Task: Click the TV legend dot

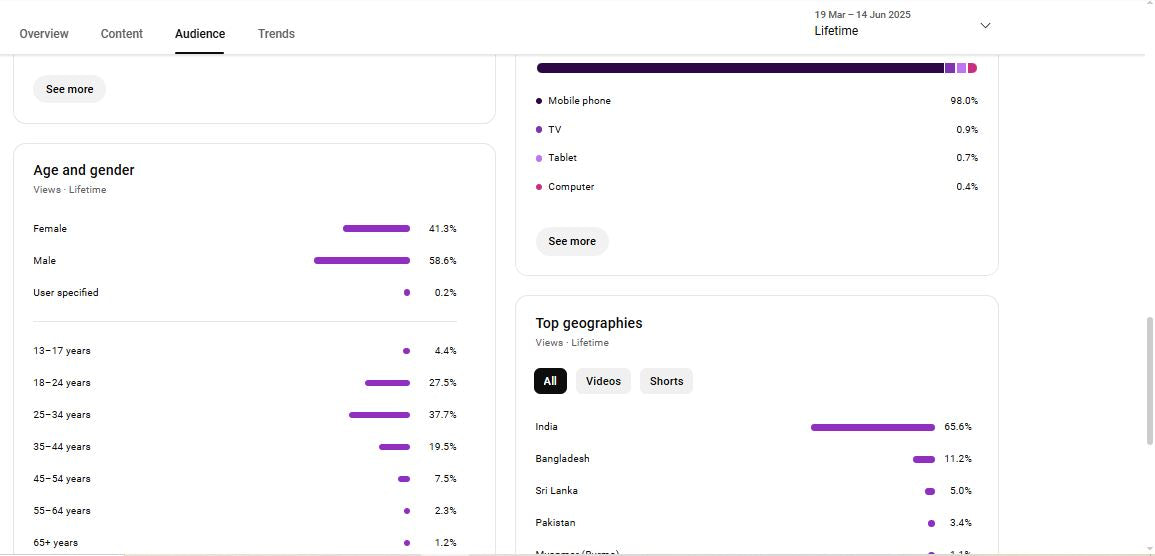Action: click(x=539, y=130)
